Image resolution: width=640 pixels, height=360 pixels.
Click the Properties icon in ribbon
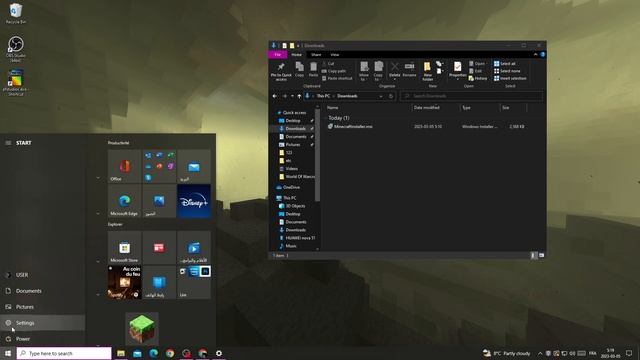458,69
